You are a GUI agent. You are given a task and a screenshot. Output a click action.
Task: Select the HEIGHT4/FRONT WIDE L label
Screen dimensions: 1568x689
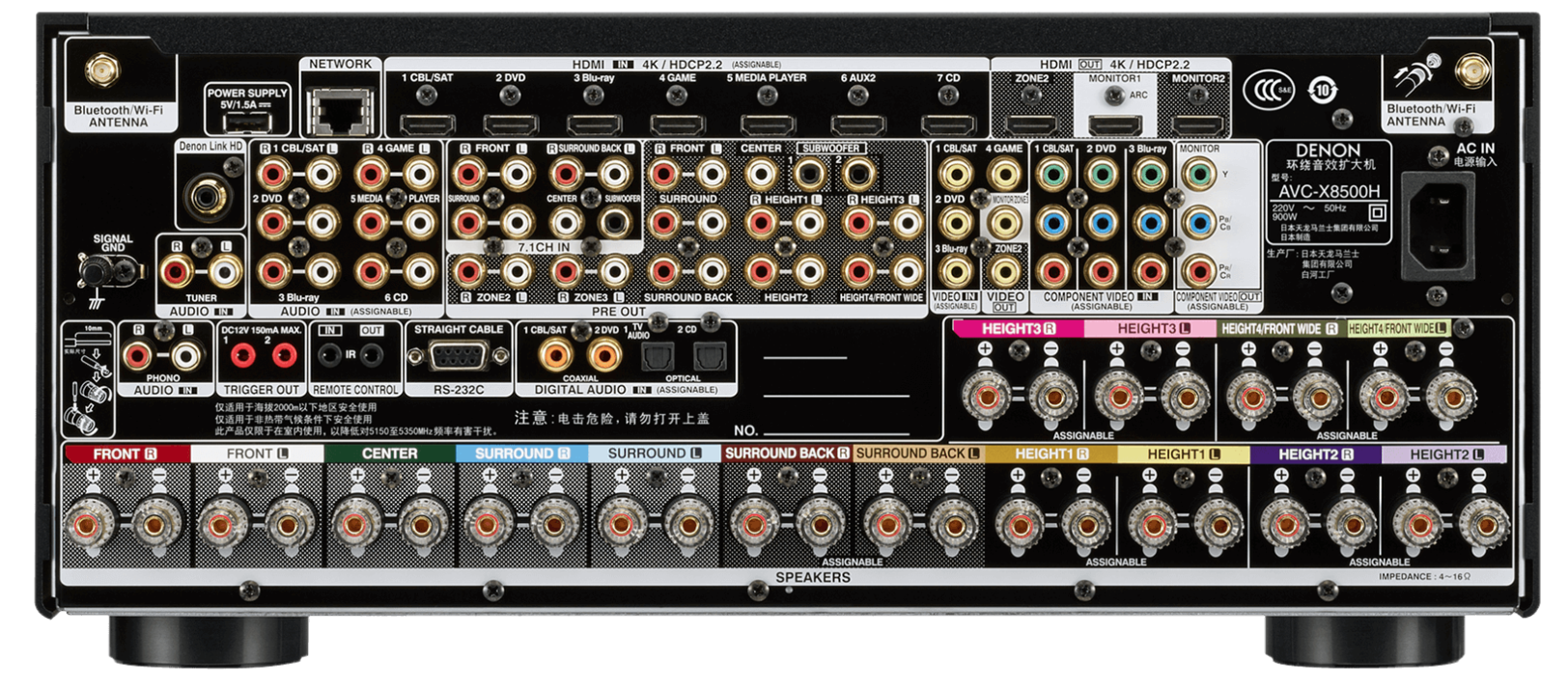click(1398, 328)
